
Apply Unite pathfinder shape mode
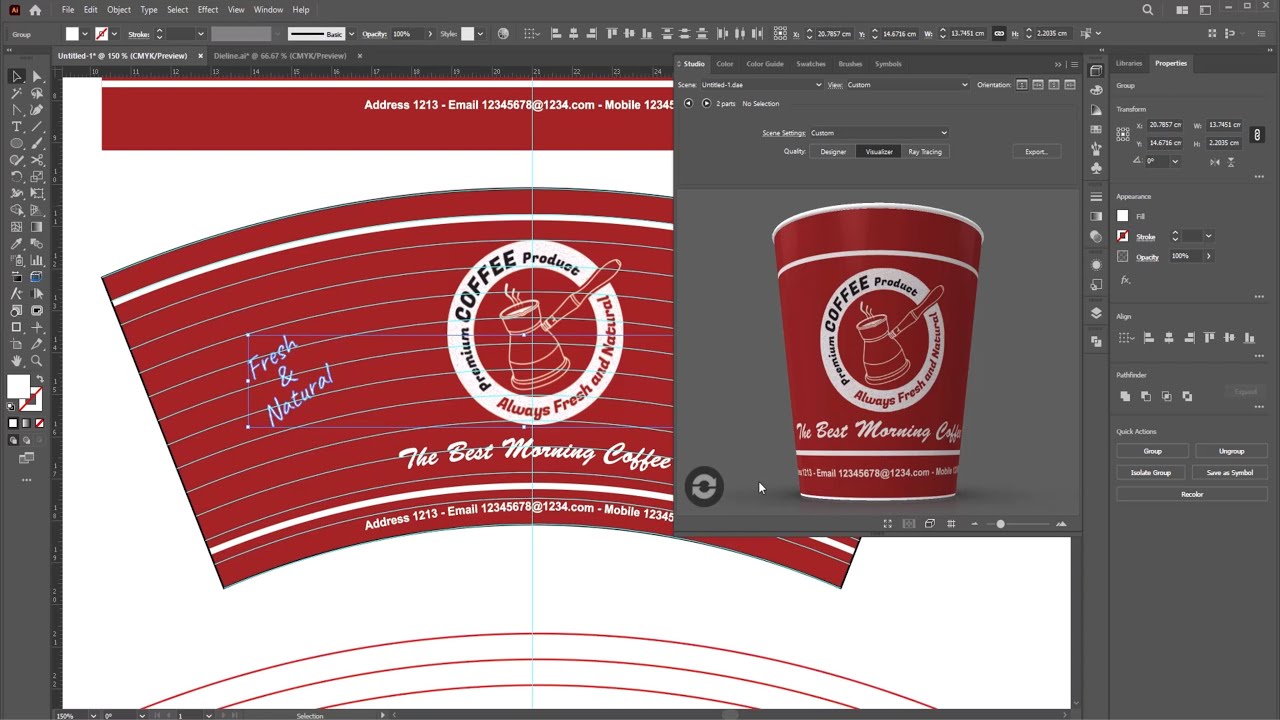point(1125,396)
